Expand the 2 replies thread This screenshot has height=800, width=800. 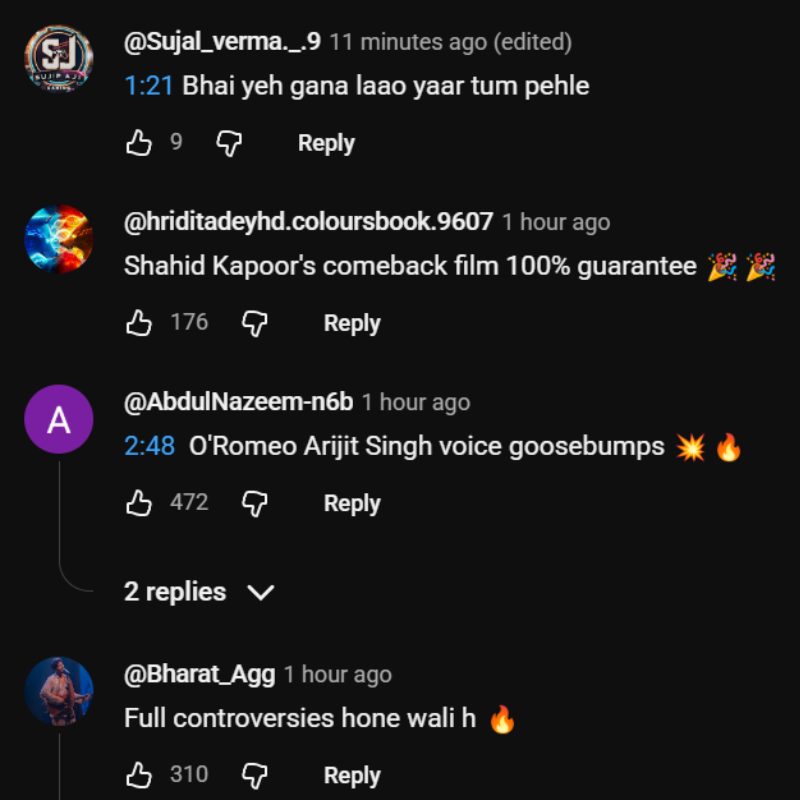click(x=199, y=592)
